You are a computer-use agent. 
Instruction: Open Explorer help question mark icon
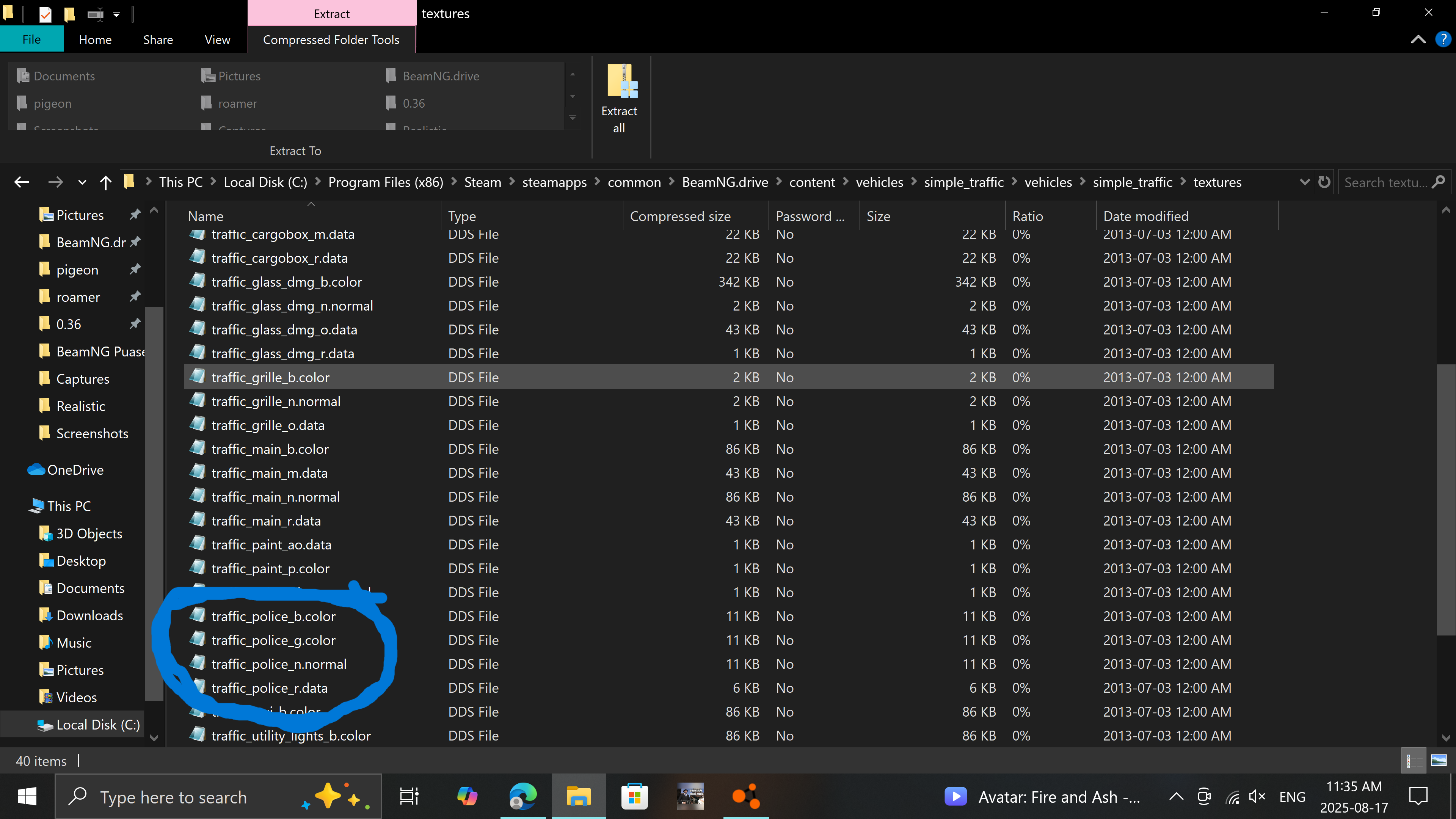1442,39
